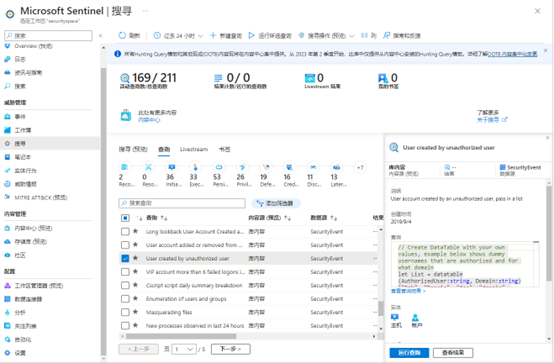Screen dimensions: 554x363
Task: Favorite the New processes observed query star
Action: tap(135, 325)
